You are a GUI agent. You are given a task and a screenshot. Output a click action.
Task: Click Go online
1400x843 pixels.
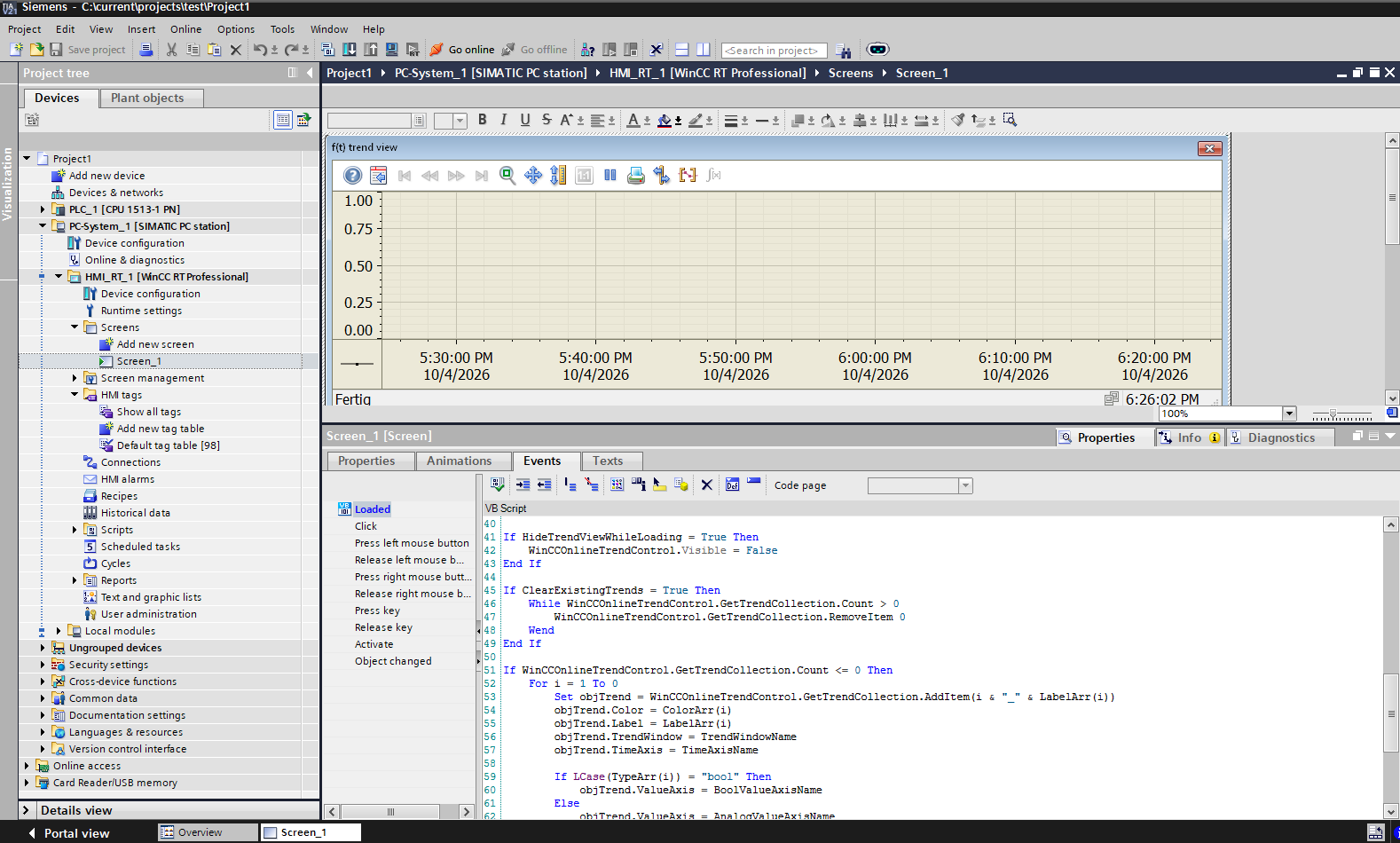[462, 50]
